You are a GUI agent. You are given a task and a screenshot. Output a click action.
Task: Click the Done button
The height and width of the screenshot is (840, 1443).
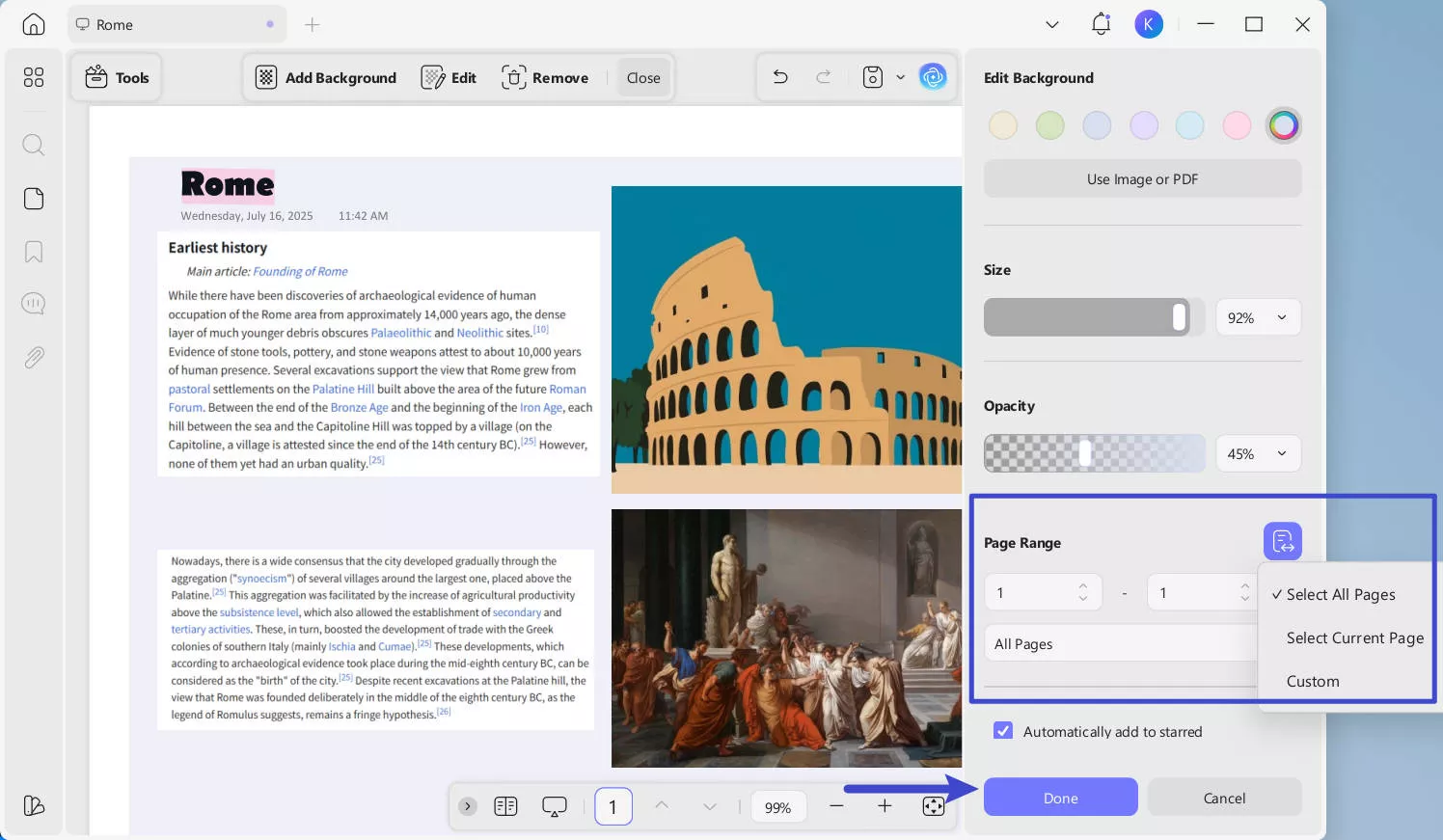click(x=1060, y=798)
